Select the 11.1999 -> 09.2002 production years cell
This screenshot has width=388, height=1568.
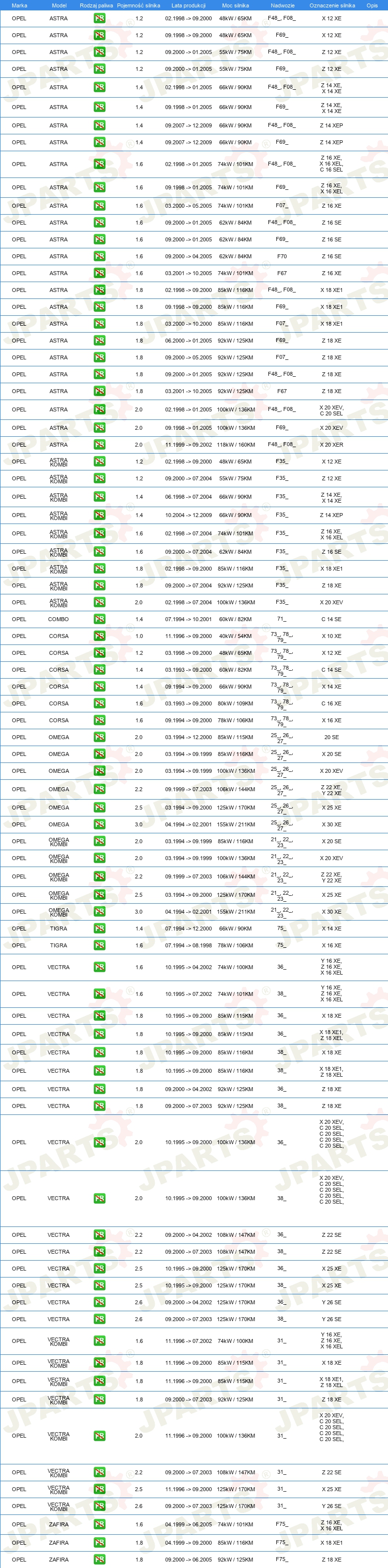(x=188, y=444)
